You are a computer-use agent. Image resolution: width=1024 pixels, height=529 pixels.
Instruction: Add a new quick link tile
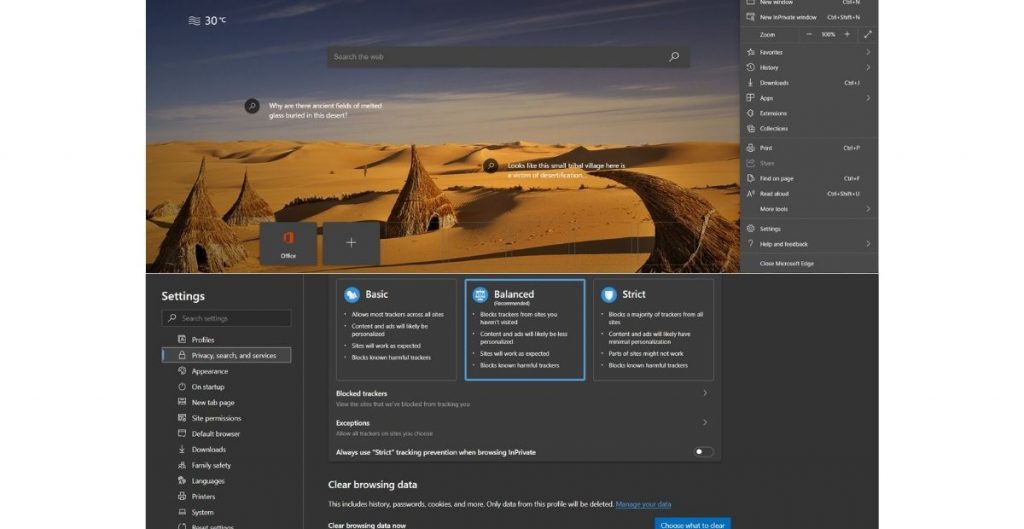(351, 243)
